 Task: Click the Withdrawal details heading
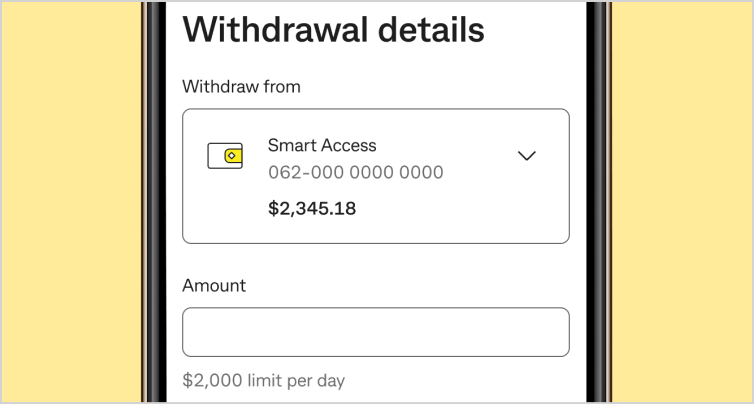[333, 29]
